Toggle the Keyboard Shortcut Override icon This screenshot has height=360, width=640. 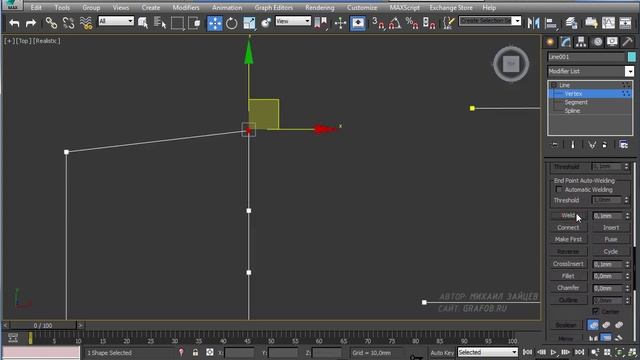358,23
